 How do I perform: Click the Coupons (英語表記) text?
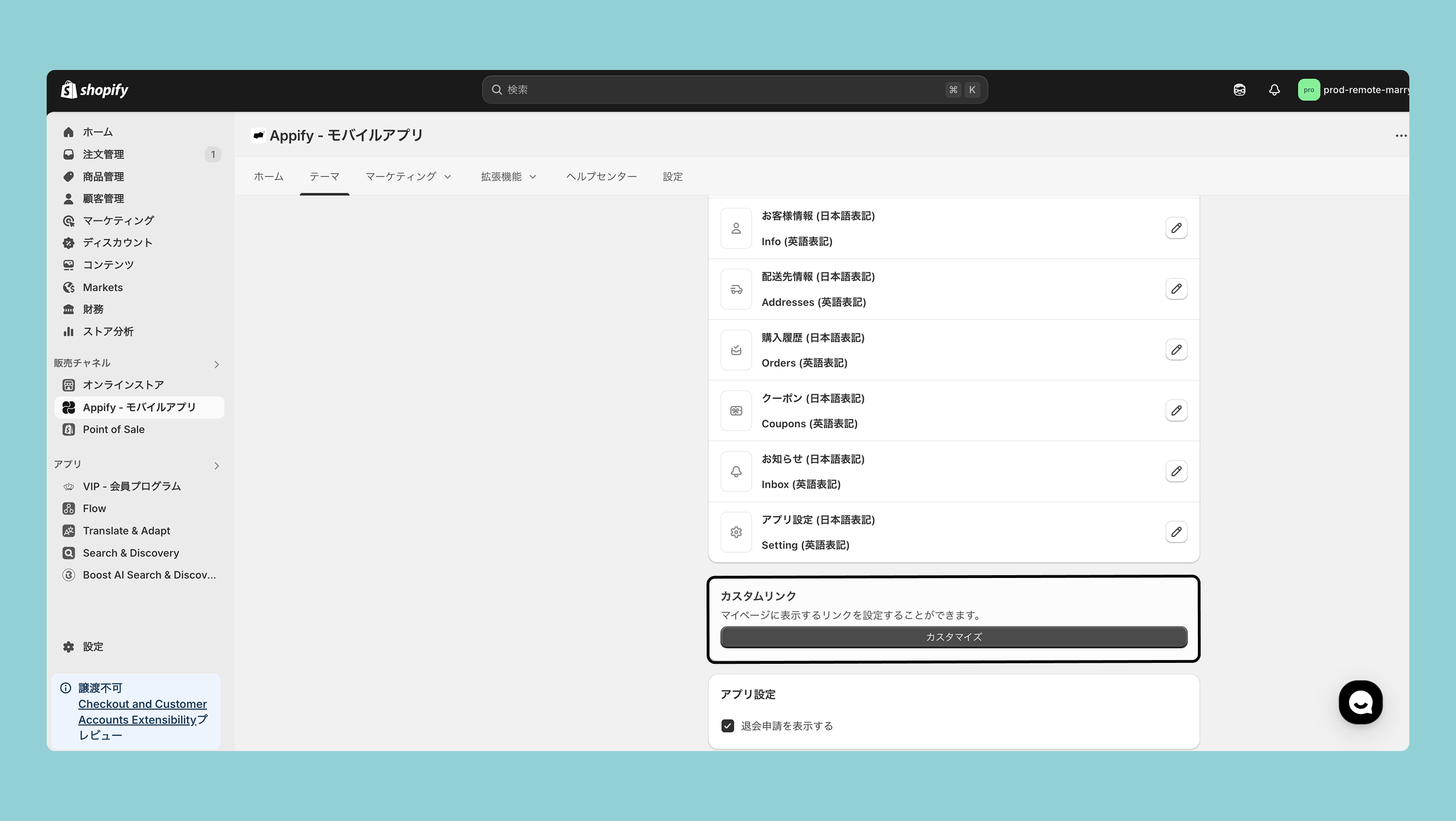pos(809,424)
